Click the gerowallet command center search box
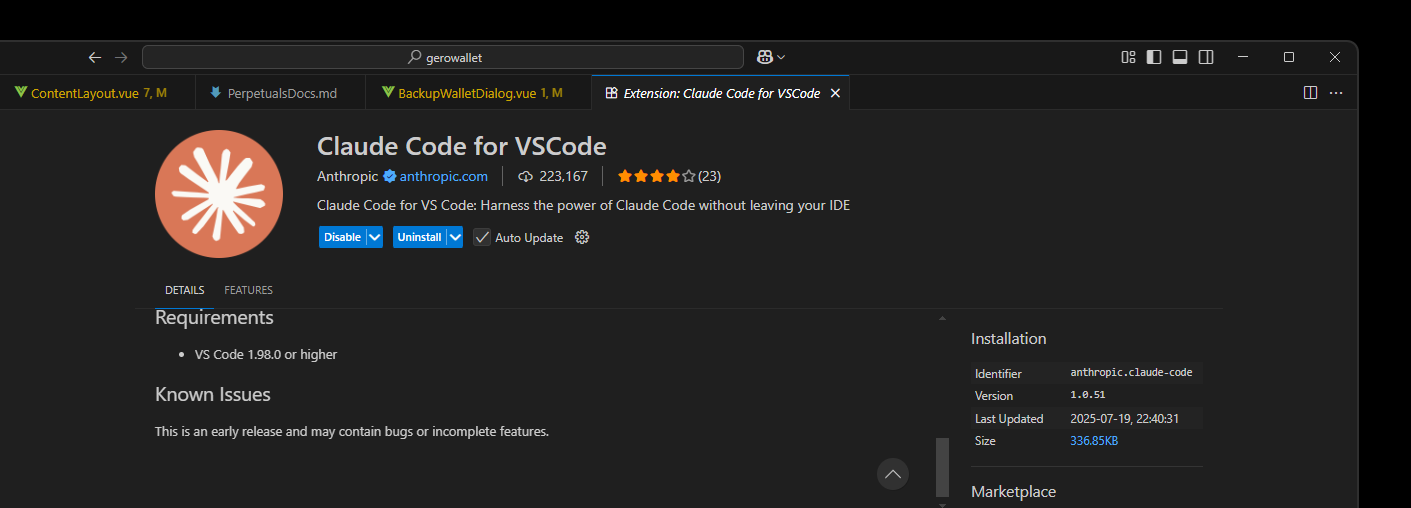Image resolution: width=1411 pixels, height=508 pixels. 443,57
